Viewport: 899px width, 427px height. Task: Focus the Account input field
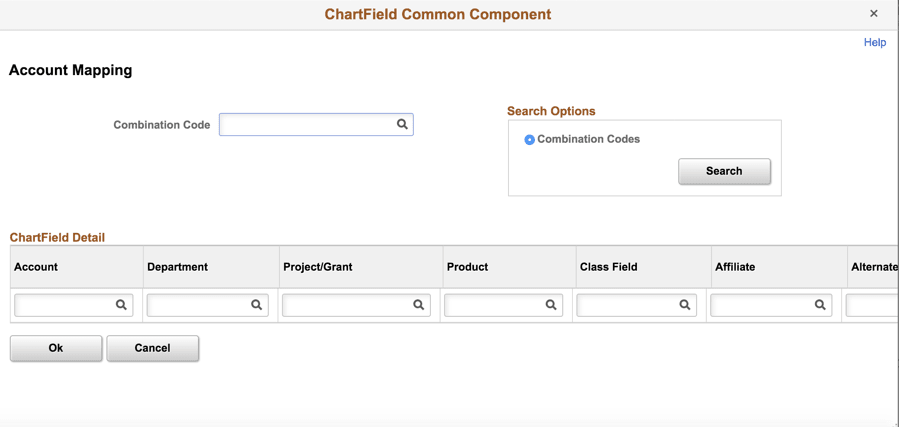point(64,305)
